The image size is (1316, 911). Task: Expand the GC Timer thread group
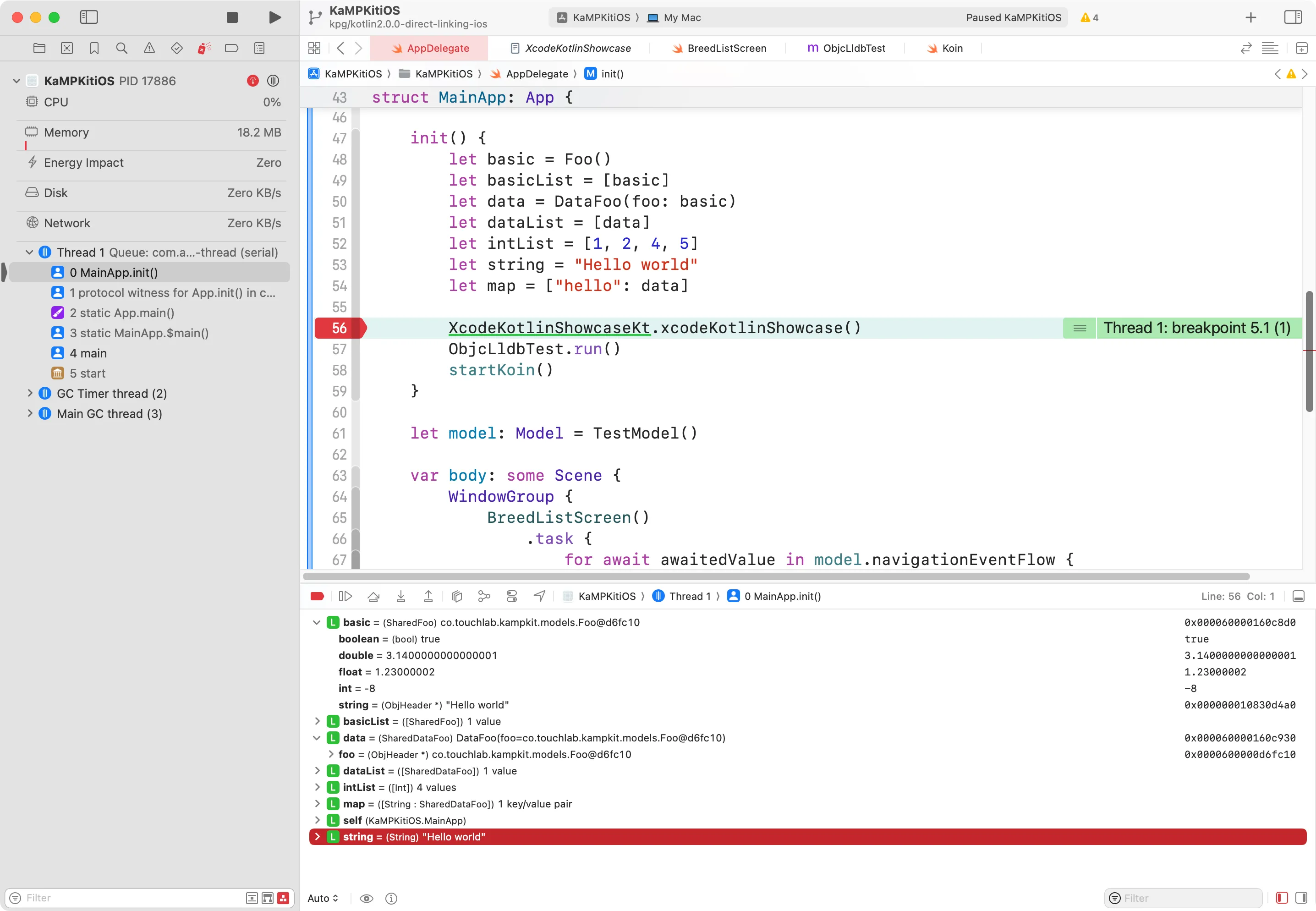[x=30, y=393]
